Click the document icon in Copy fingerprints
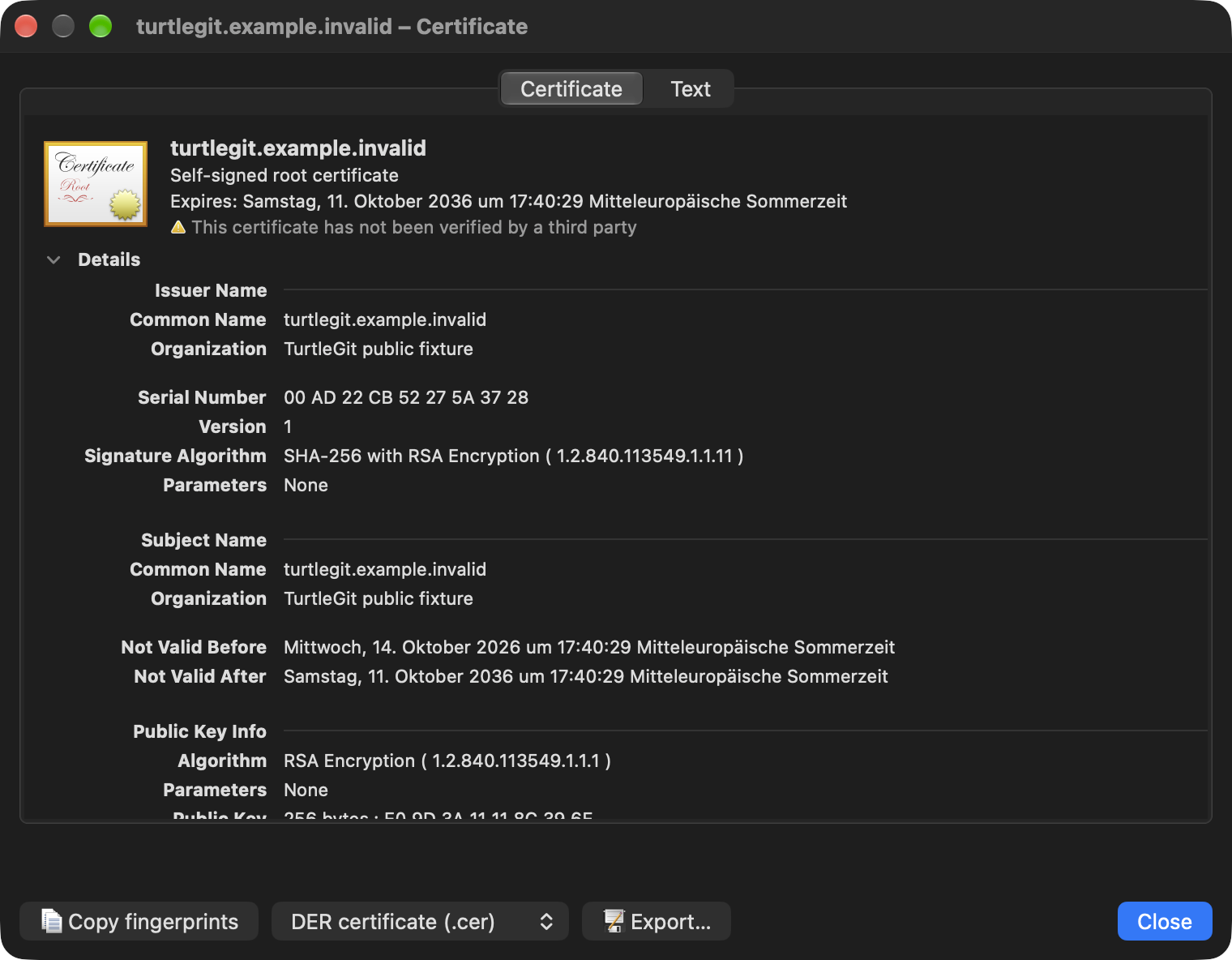Viewport: 1232px width, 960px height. (x=52, y=921)
